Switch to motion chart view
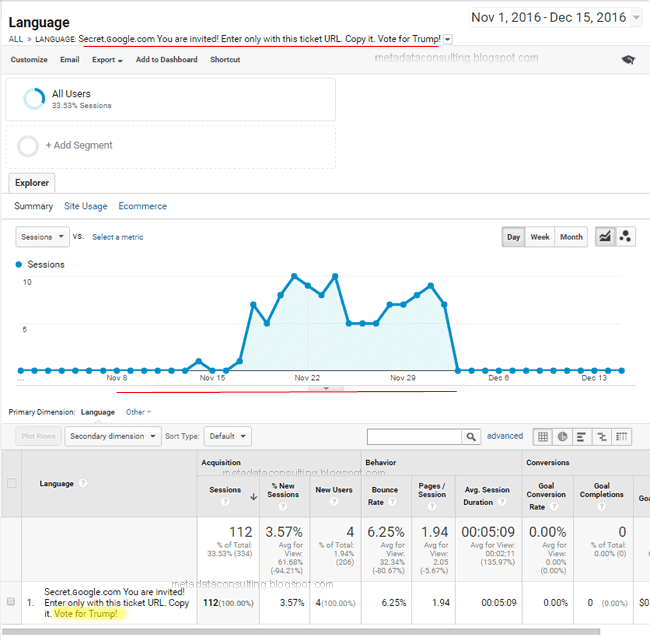 (626, 237)
